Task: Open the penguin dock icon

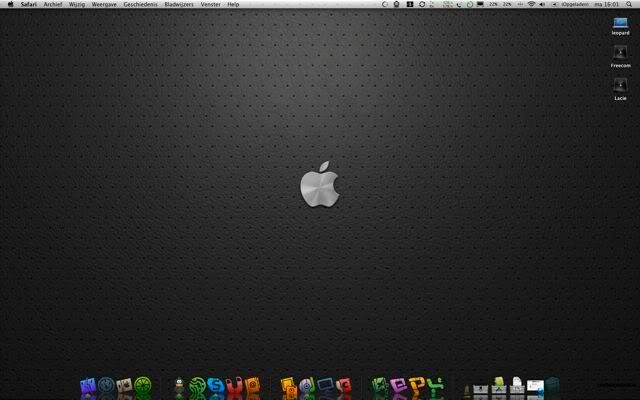Action: pos(180,386)
